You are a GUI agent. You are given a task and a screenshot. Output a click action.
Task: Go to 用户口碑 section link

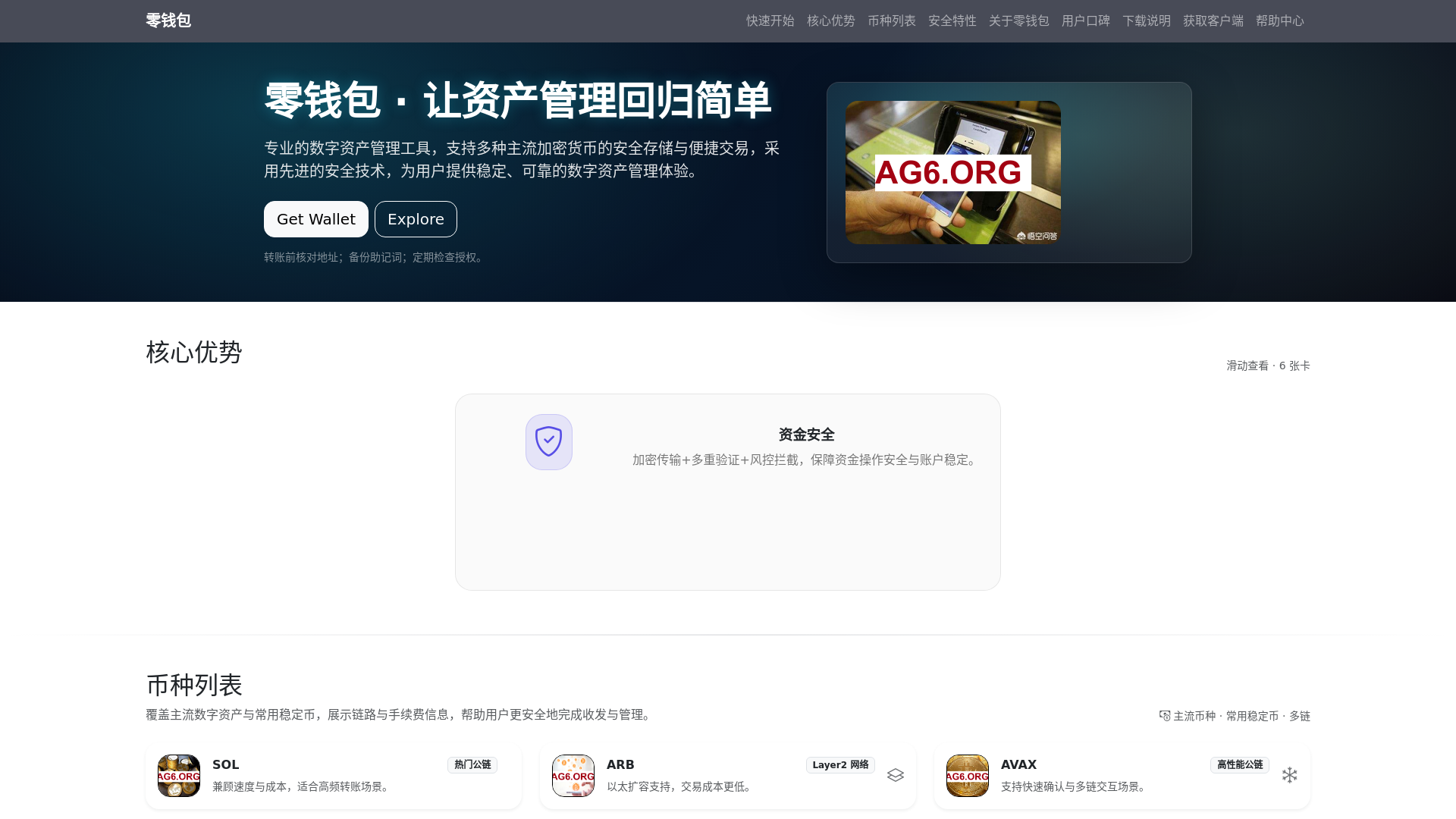coord(1085,20)
